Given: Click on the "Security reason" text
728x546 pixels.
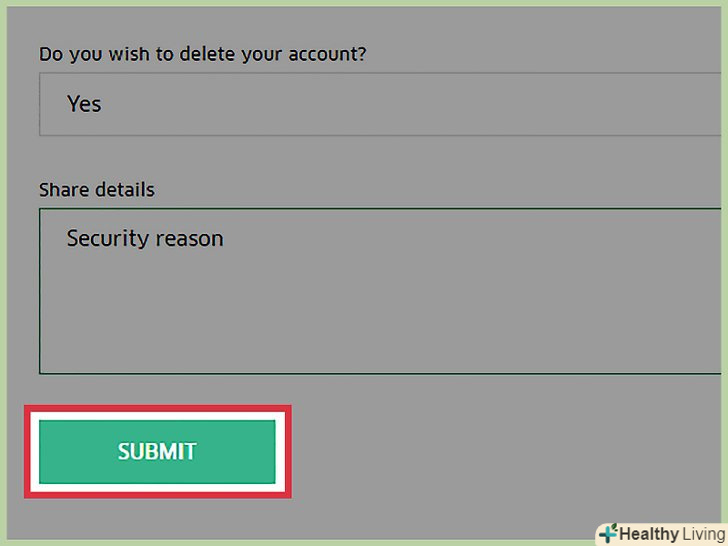Looking at the screenshot, I should tap(145, 238).
